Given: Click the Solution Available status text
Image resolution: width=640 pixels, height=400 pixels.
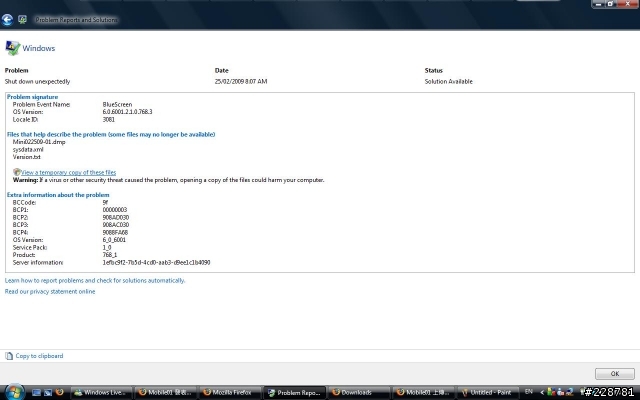Looking at the screenshot, I should [449, 82].
